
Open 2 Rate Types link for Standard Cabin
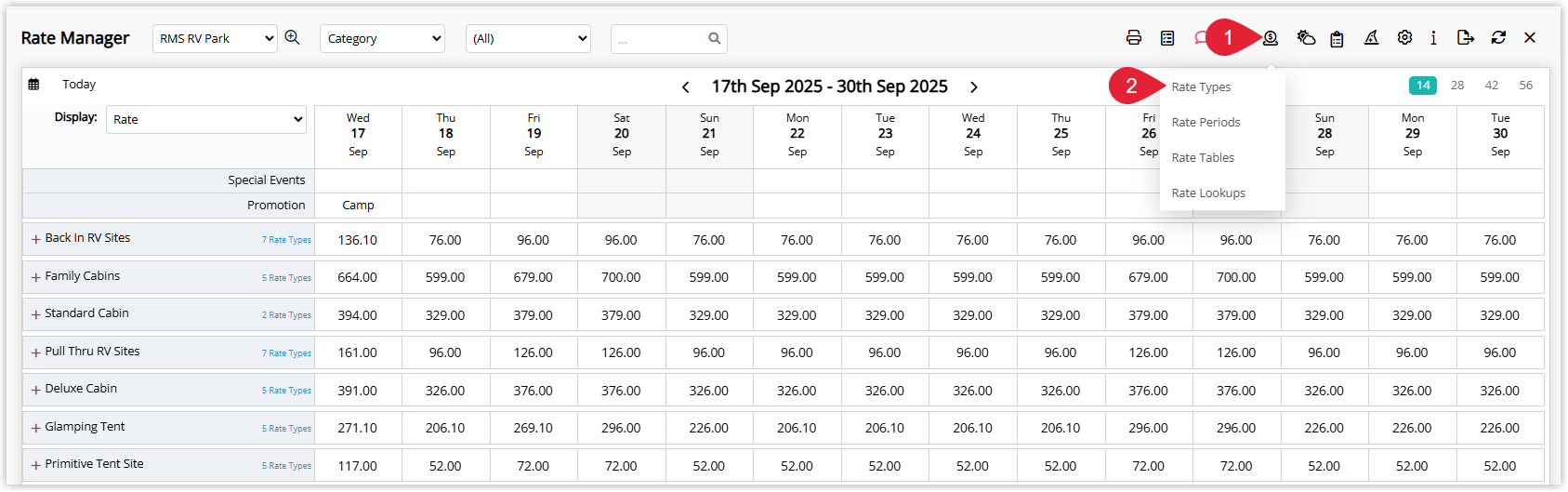(x=286, y=315)
